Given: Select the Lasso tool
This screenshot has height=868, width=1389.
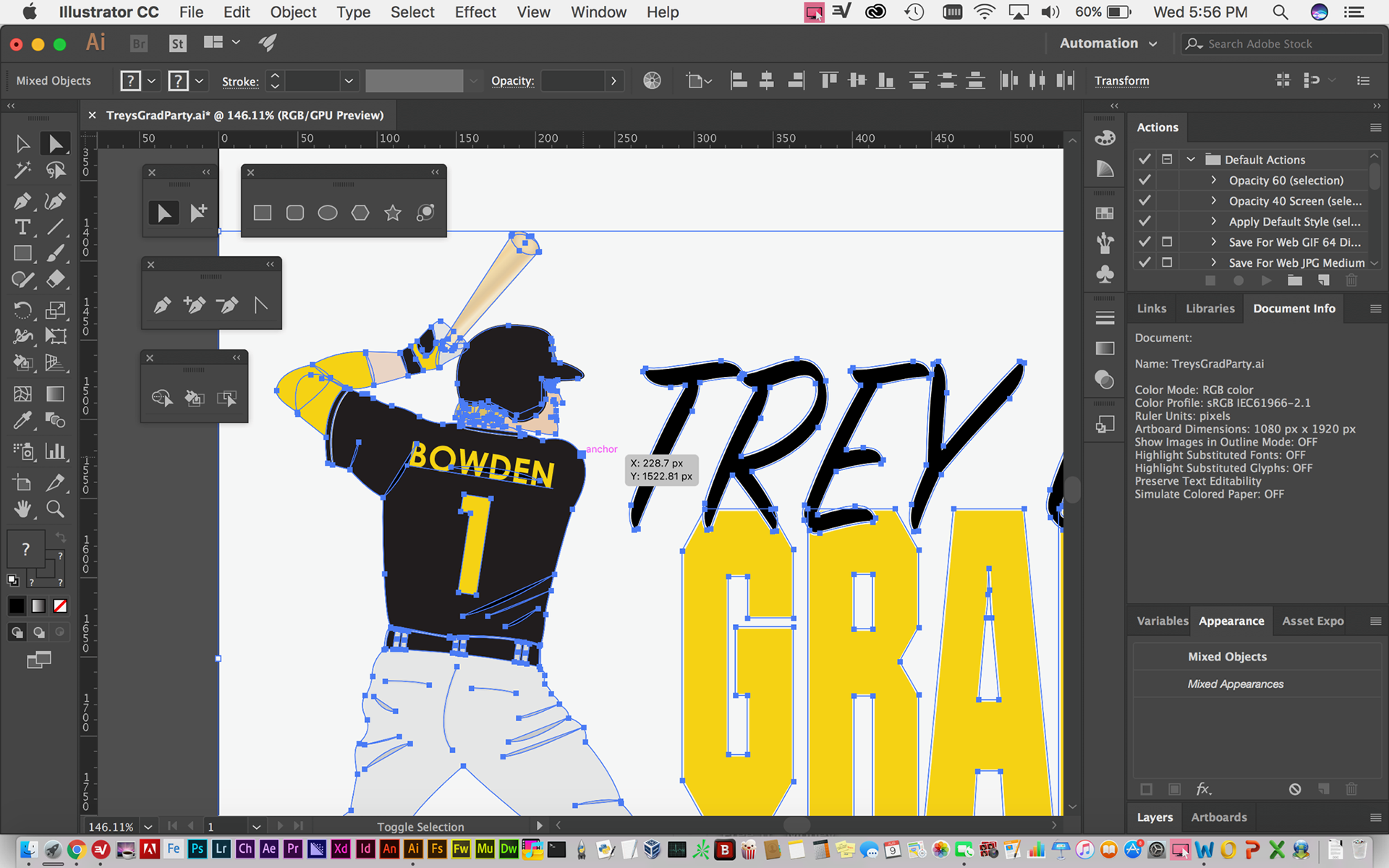Looking at the screenshot, I should [x=55, y=171].
